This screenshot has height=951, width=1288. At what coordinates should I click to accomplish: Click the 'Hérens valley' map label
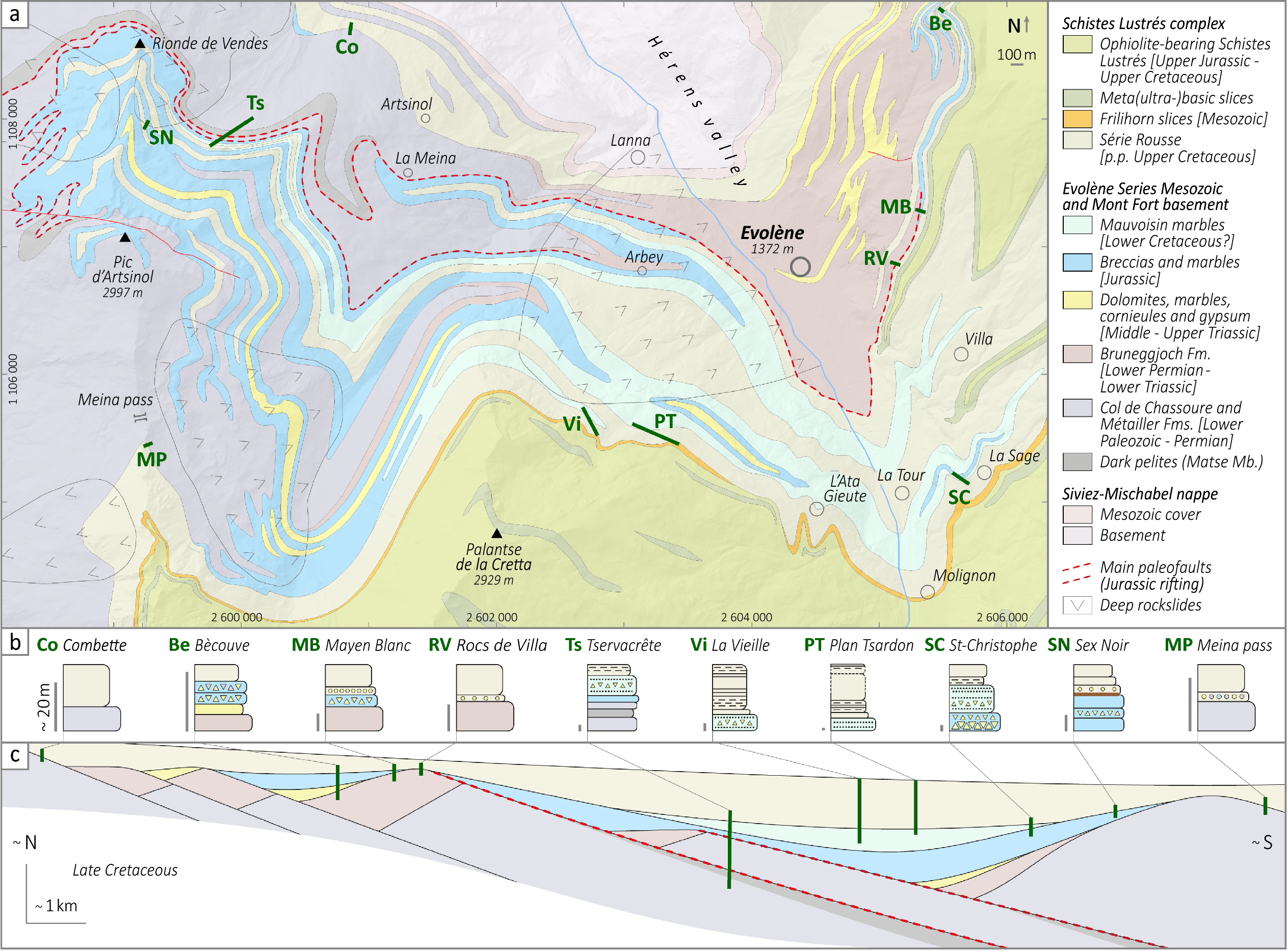[698, 111]
